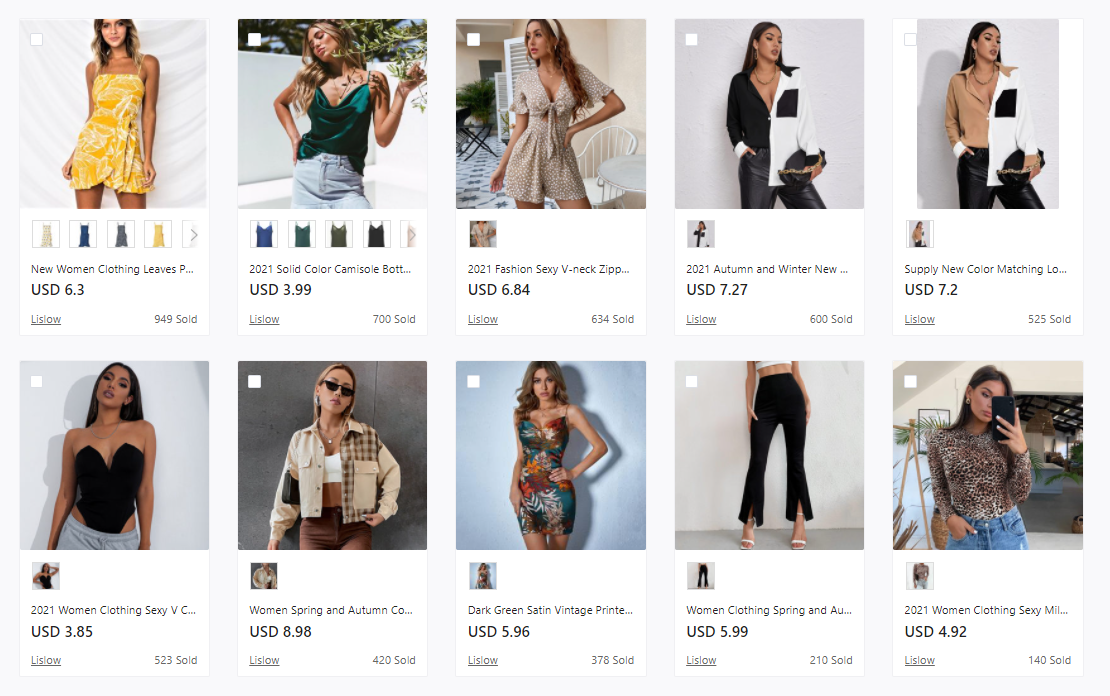Click the small thumbnail under the tan color-block shirt
Screen dimensions: 1110x696
click(919, 234)
